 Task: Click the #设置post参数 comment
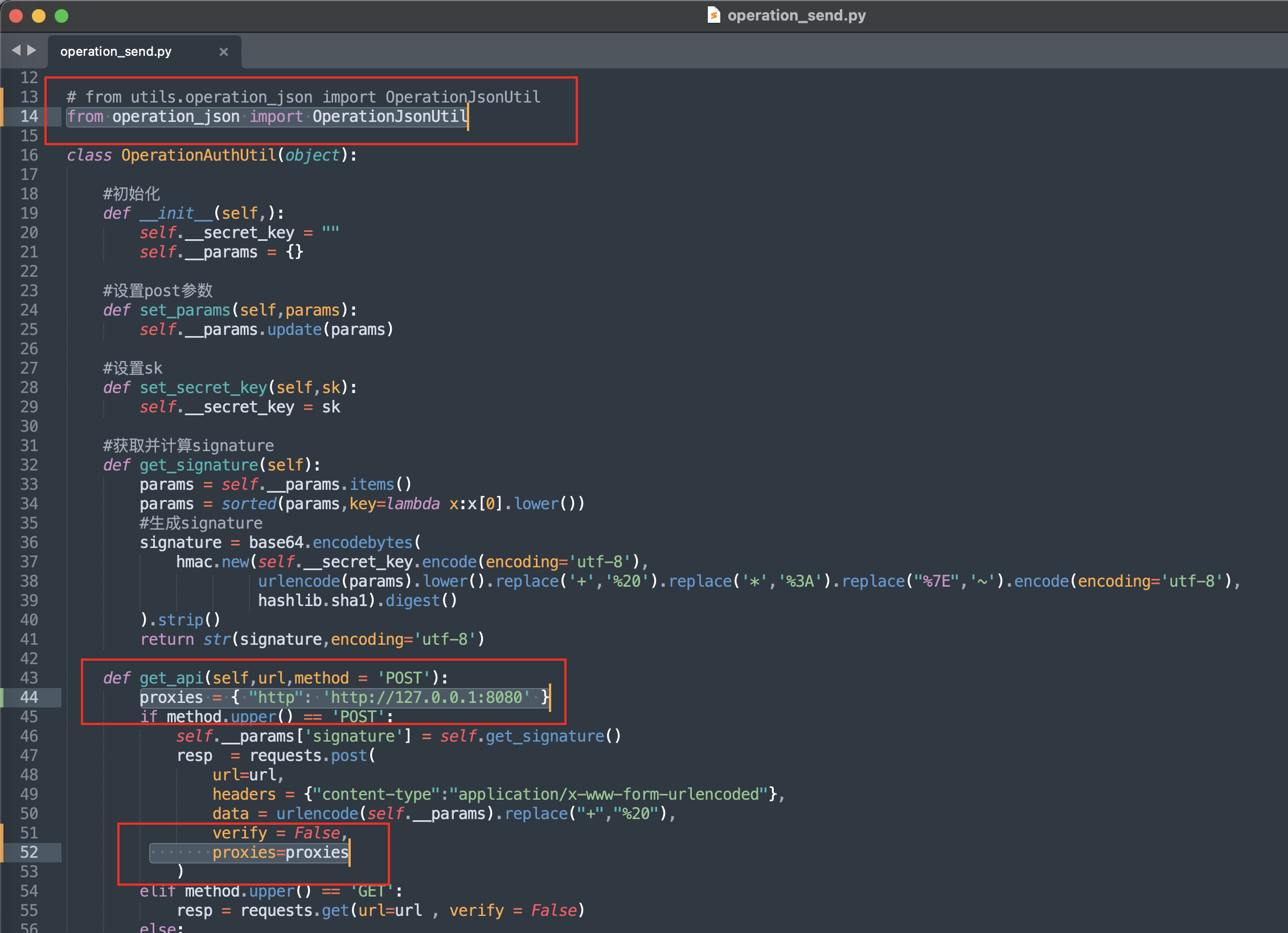point(158,290)
